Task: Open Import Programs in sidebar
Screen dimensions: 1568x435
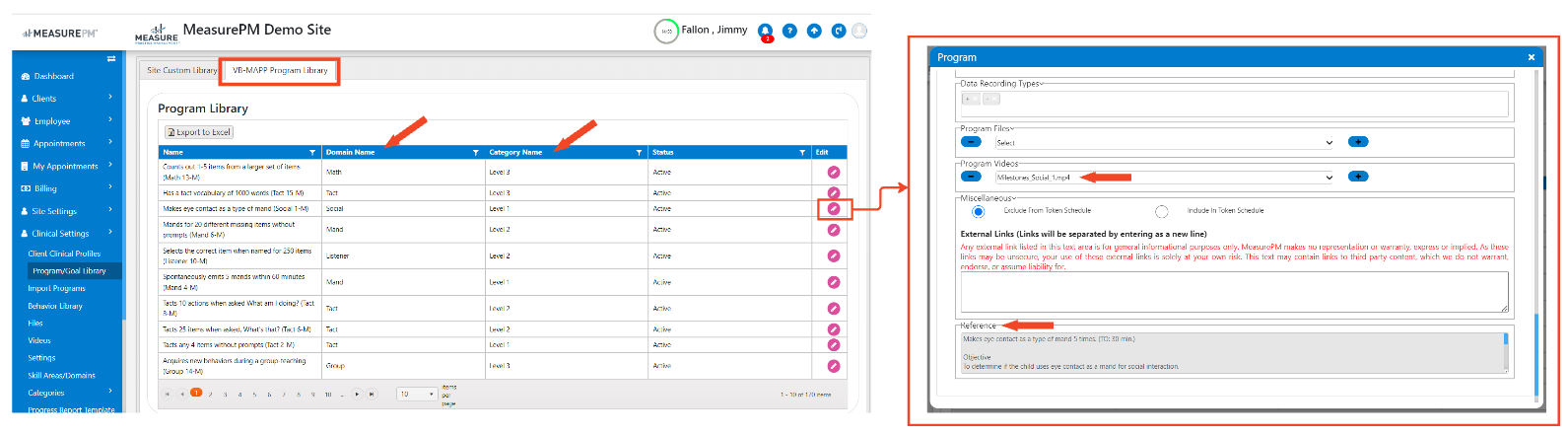Action: tap(56, 288)
